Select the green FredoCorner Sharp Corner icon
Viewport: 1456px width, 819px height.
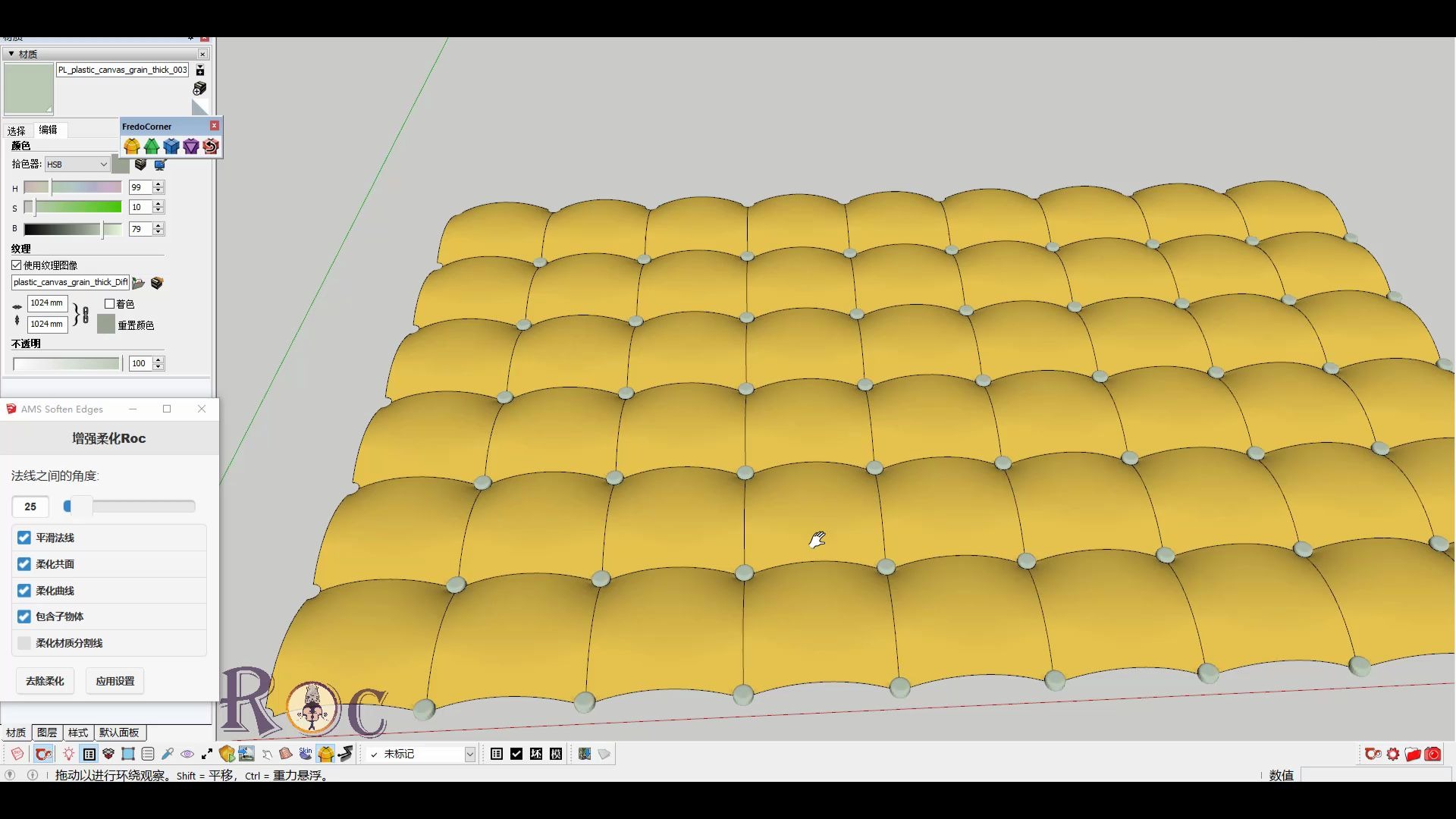click(152, 146)
